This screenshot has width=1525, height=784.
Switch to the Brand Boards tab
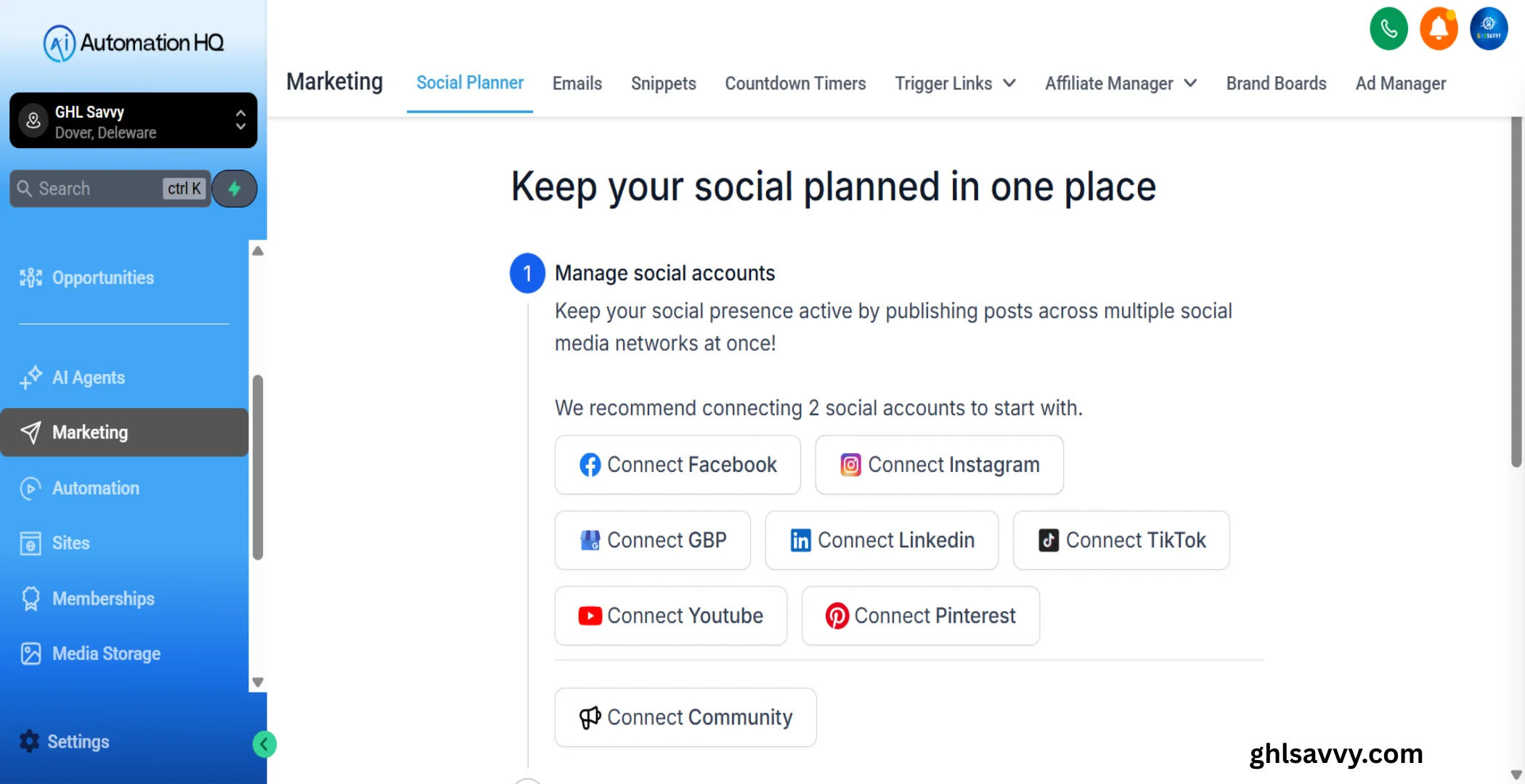click(1276, 83)
